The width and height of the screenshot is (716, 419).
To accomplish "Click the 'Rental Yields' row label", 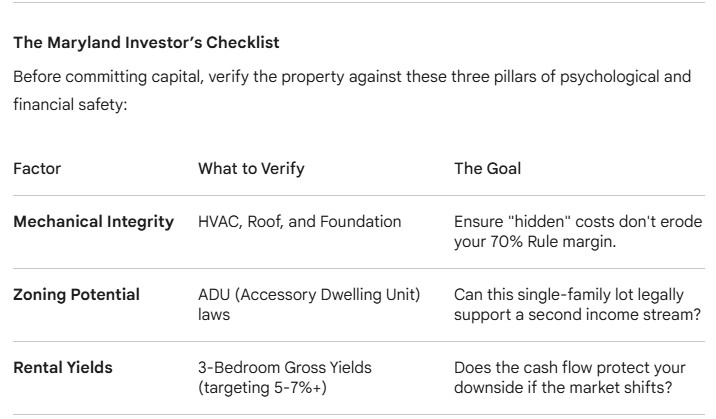I will [x=62, y=367].
